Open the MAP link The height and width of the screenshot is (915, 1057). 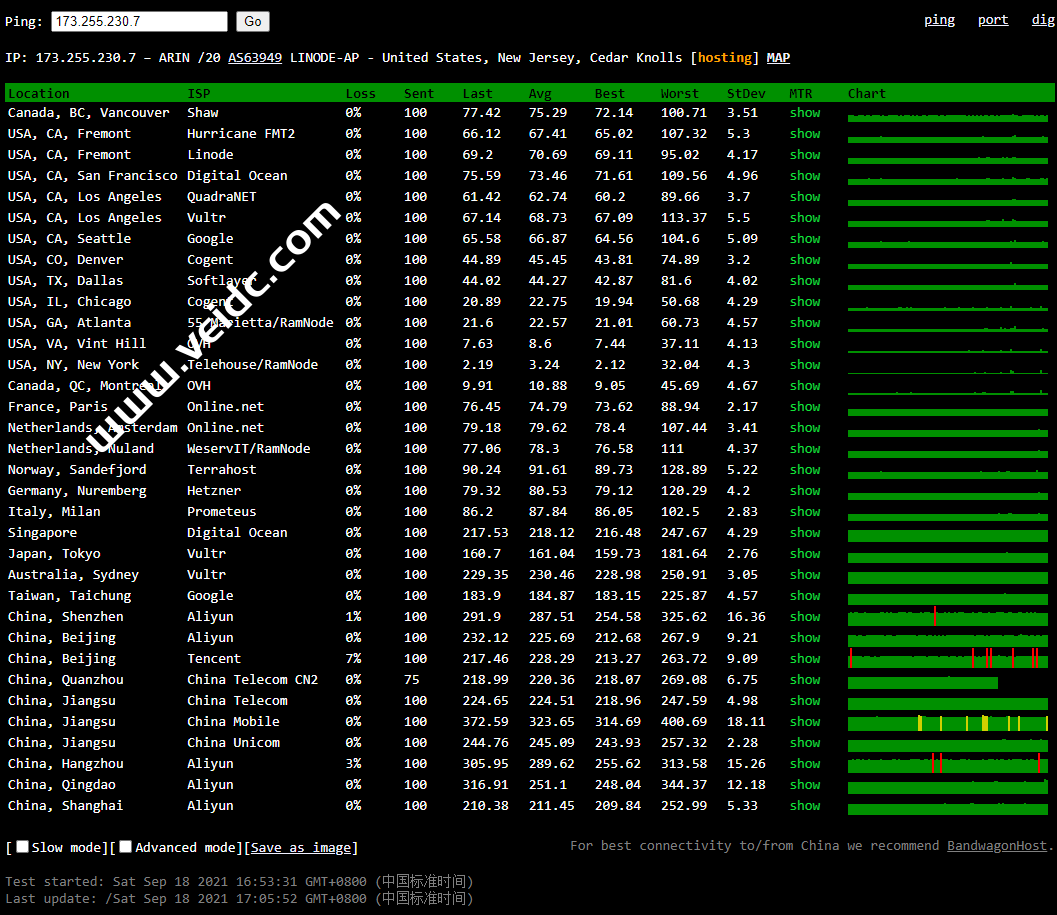click(778, 58)
